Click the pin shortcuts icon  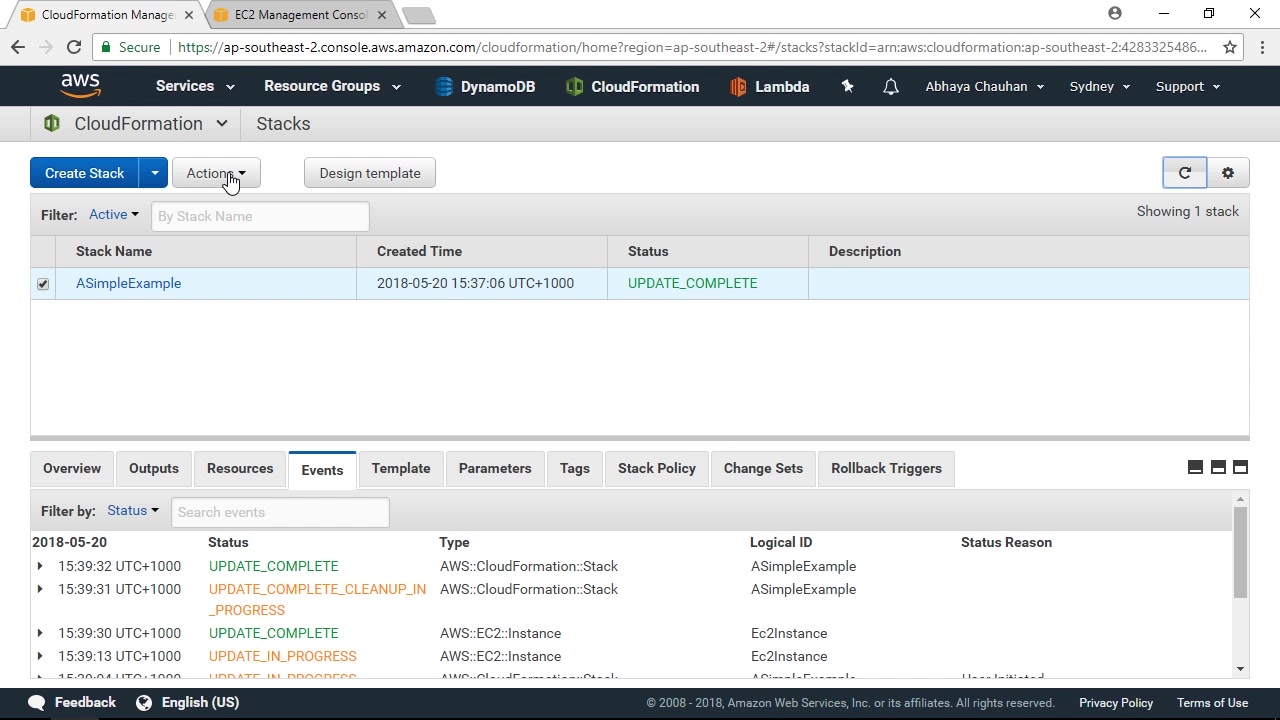[x=847, y=86]
